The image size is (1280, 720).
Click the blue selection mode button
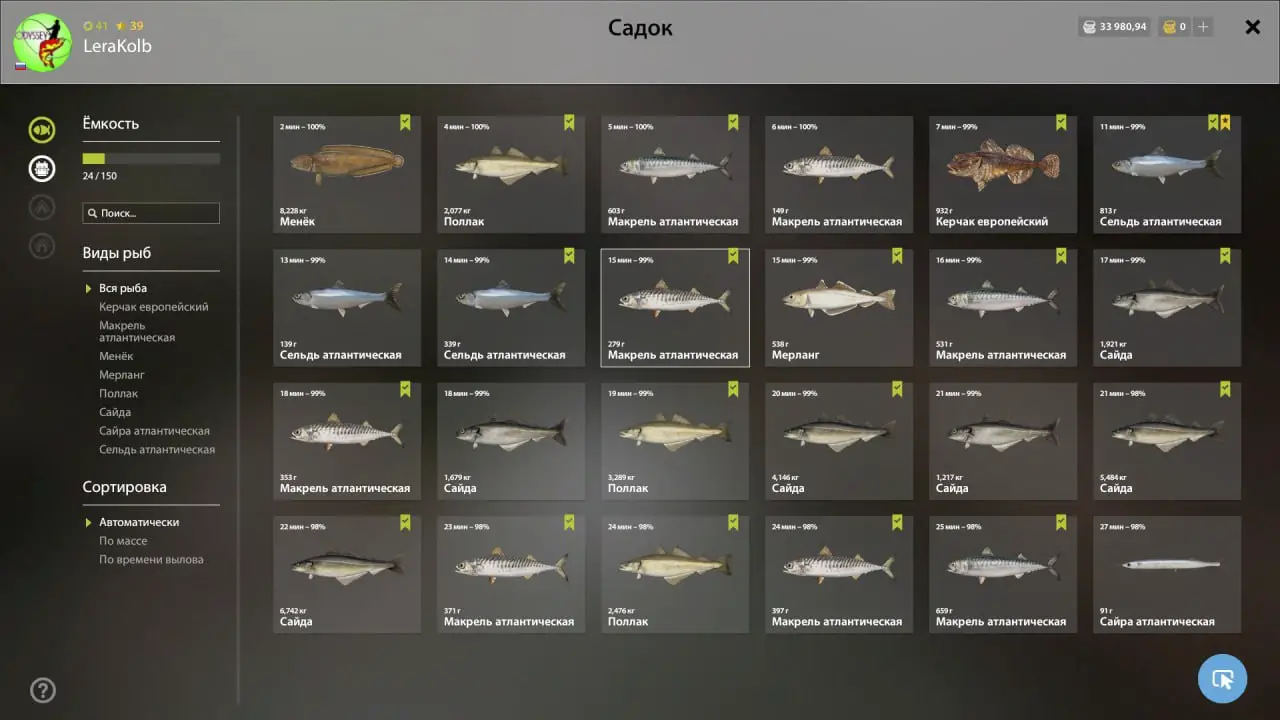1222,679
